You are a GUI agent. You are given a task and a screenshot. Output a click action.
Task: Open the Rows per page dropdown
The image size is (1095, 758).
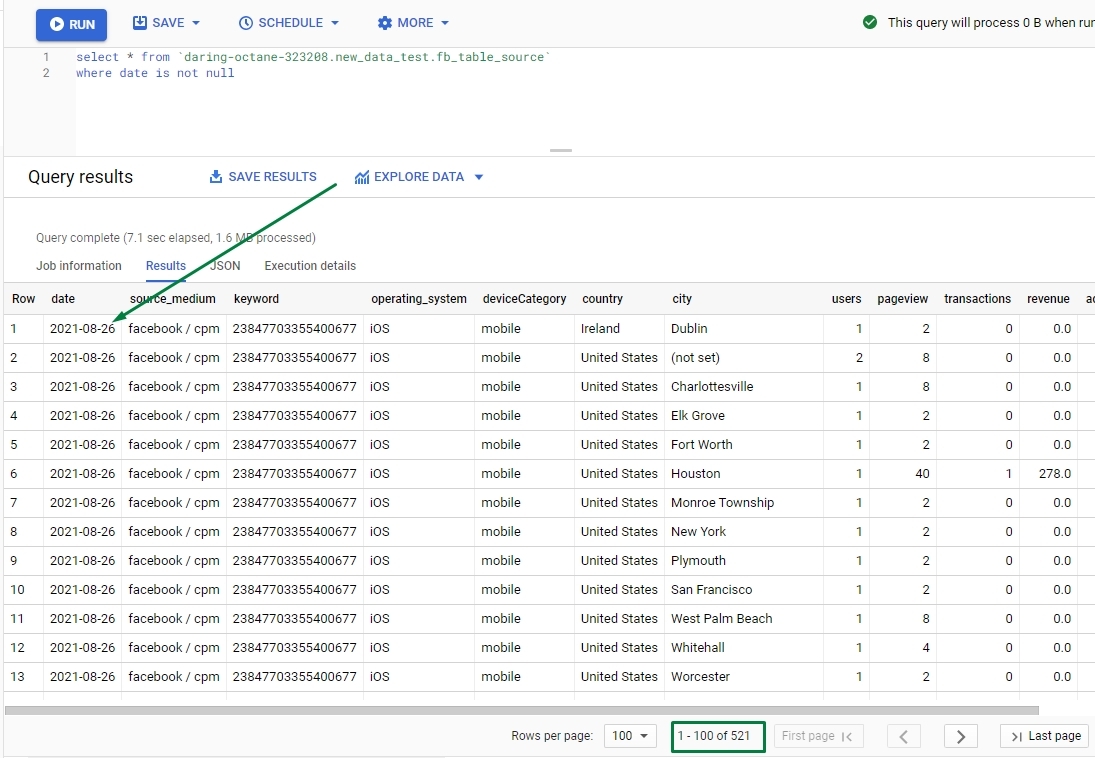click(629, 736)
